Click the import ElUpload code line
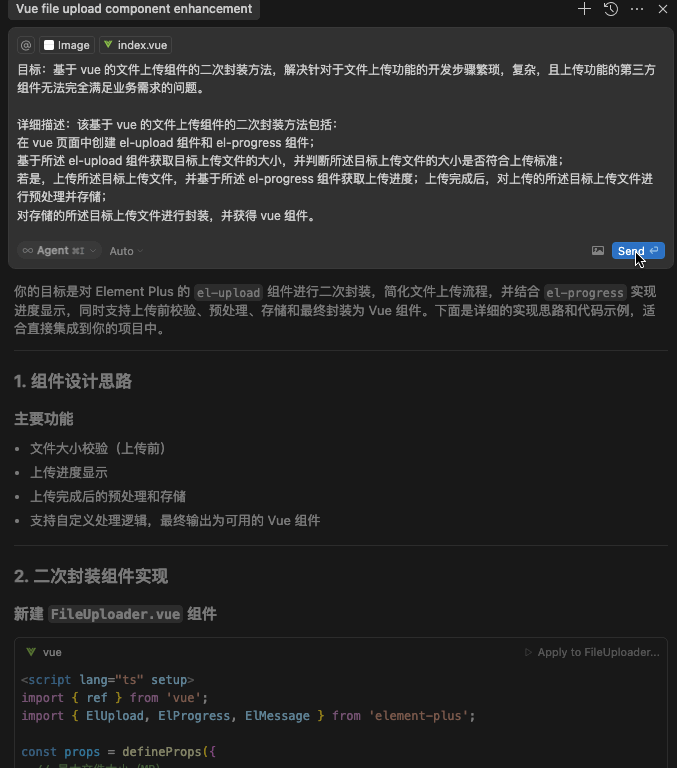Viewport: 677px width, 768px height. 248,716
